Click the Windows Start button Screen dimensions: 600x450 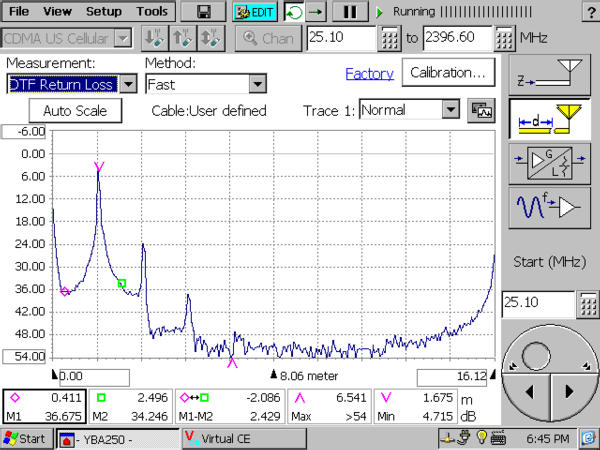(x=25, y=439)
